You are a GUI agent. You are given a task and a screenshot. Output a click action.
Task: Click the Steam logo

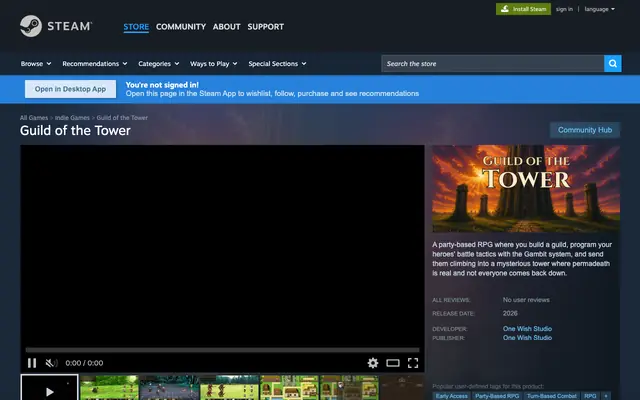tap(56, 26)
